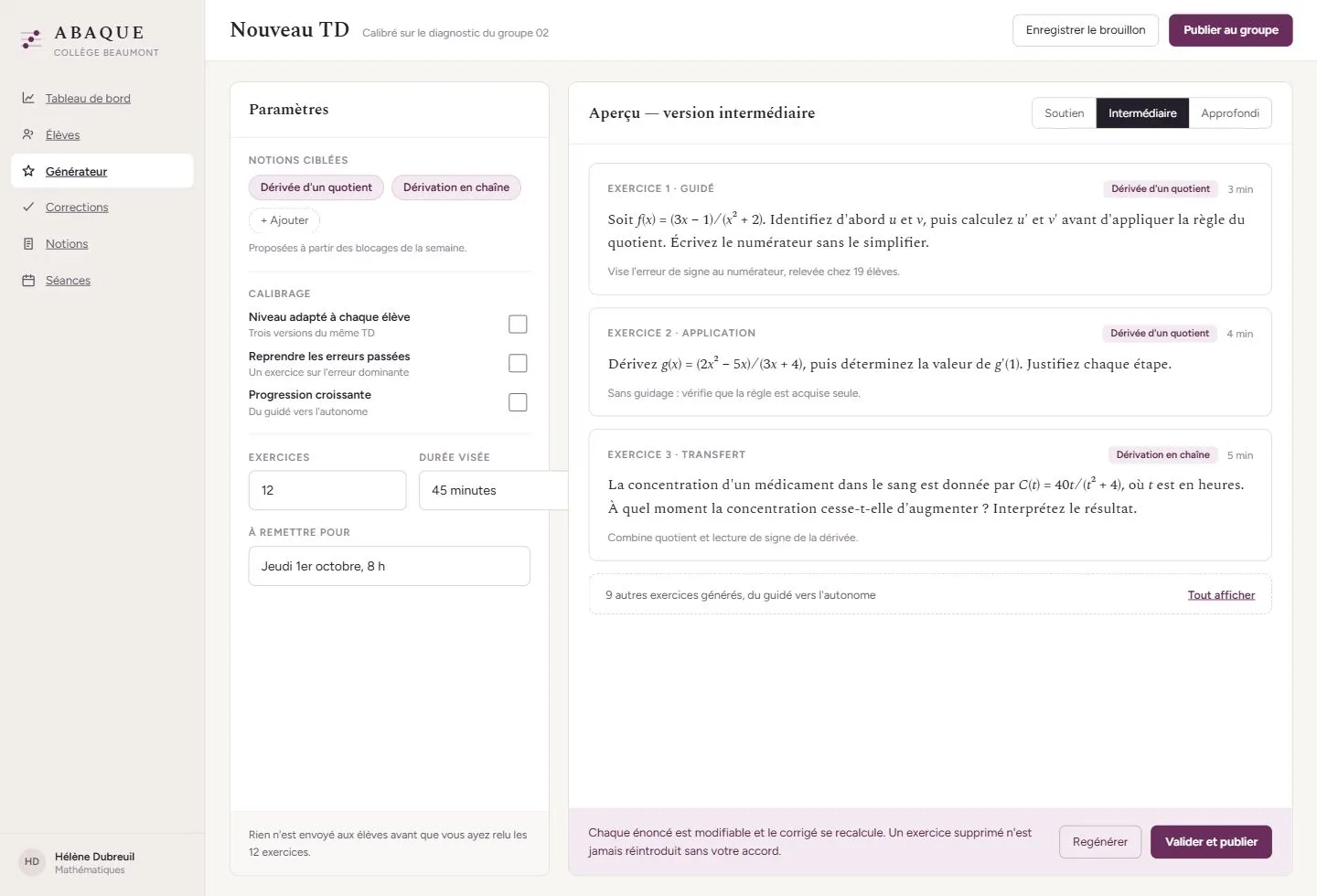The height and width of the screenshot is (896, 1317).
Task: Click the Exercice 2 statement text
Action: pyautogui.click(x=890, y=363)
